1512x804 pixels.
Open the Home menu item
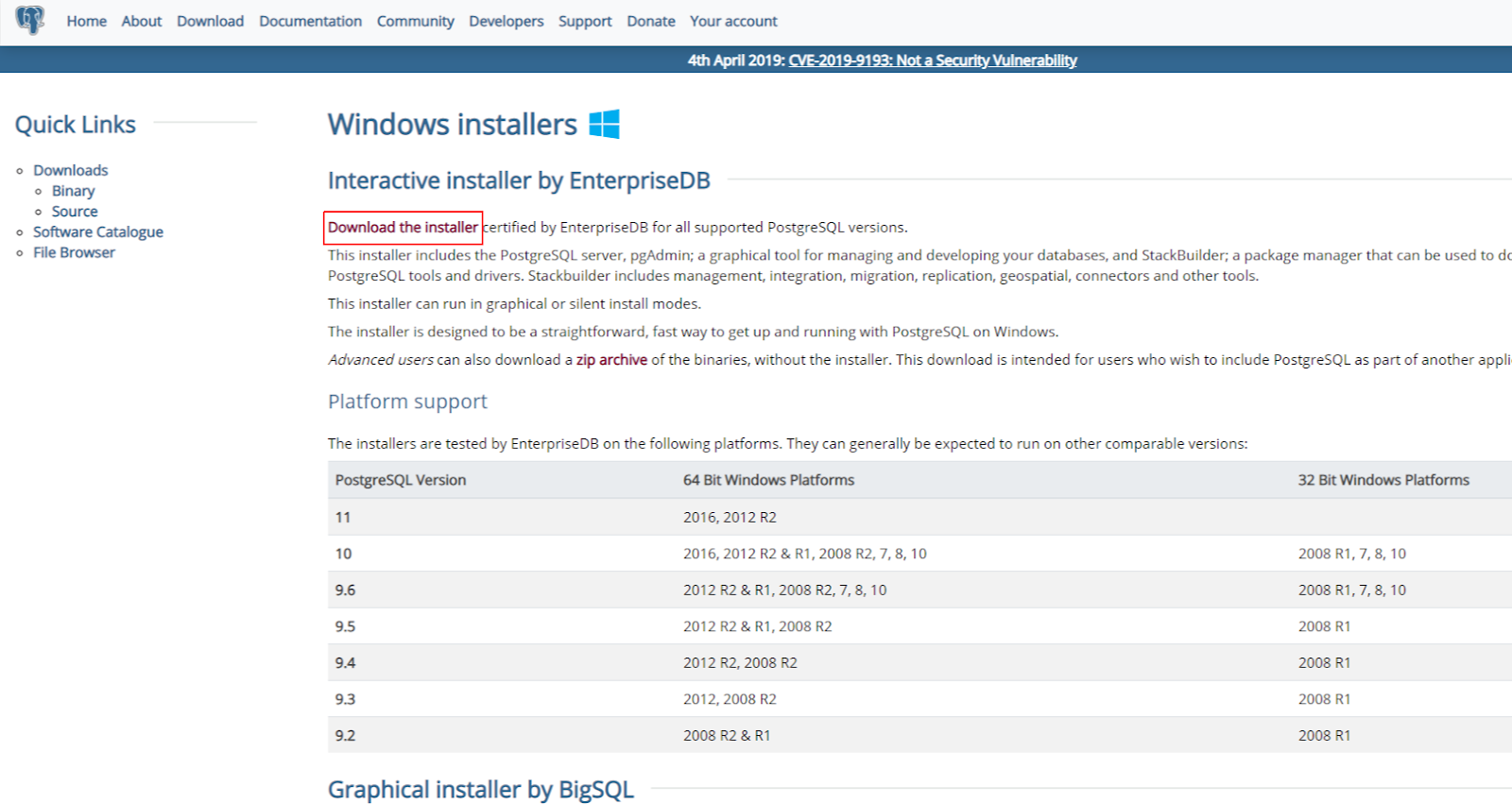(x=86, y=21)
